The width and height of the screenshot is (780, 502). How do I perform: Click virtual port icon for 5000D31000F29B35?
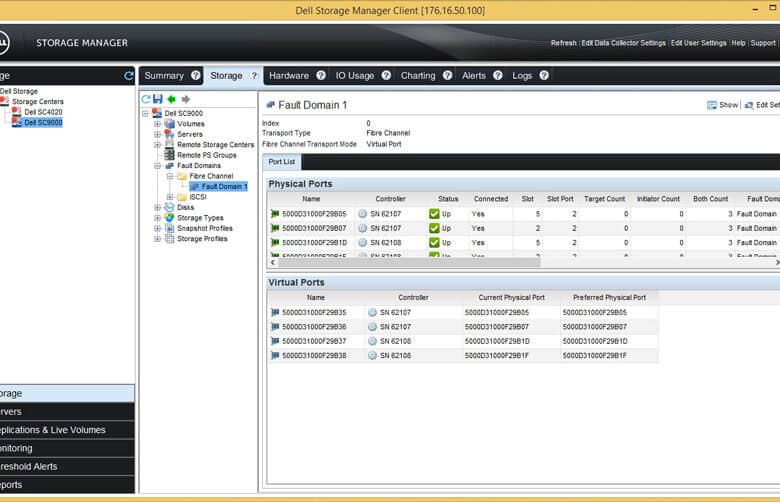click(275, 312)
